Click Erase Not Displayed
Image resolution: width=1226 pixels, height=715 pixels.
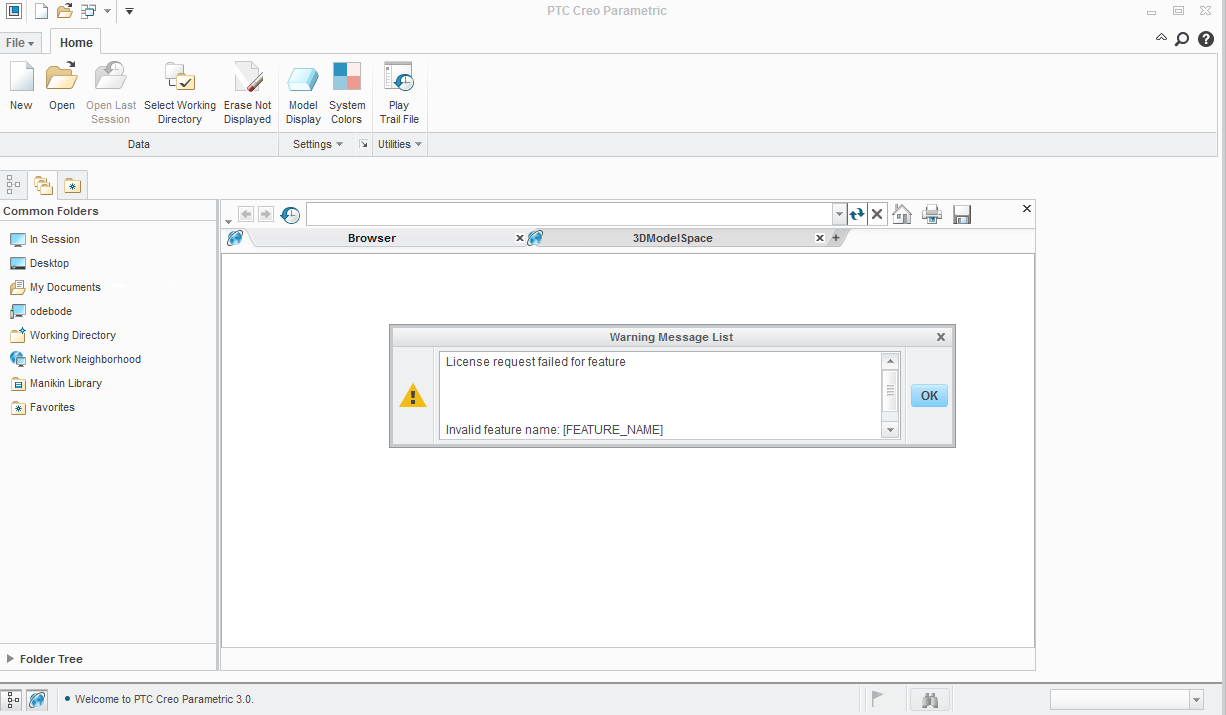247,93
